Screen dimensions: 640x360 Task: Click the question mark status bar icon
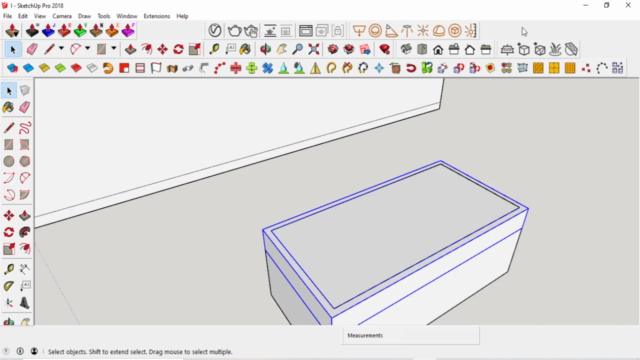6,351
